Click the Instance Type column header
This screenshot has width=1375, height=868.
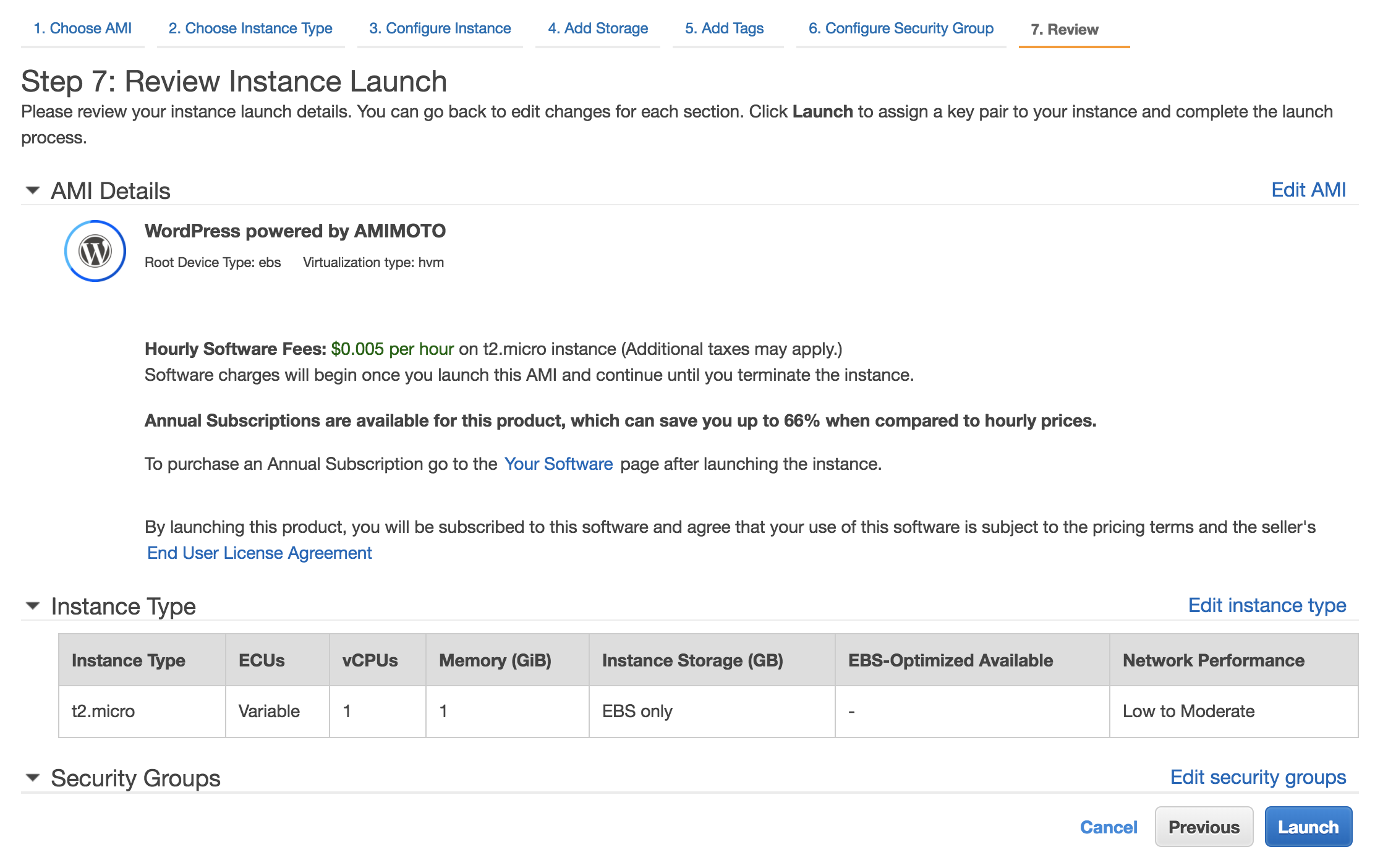point(142,660)
